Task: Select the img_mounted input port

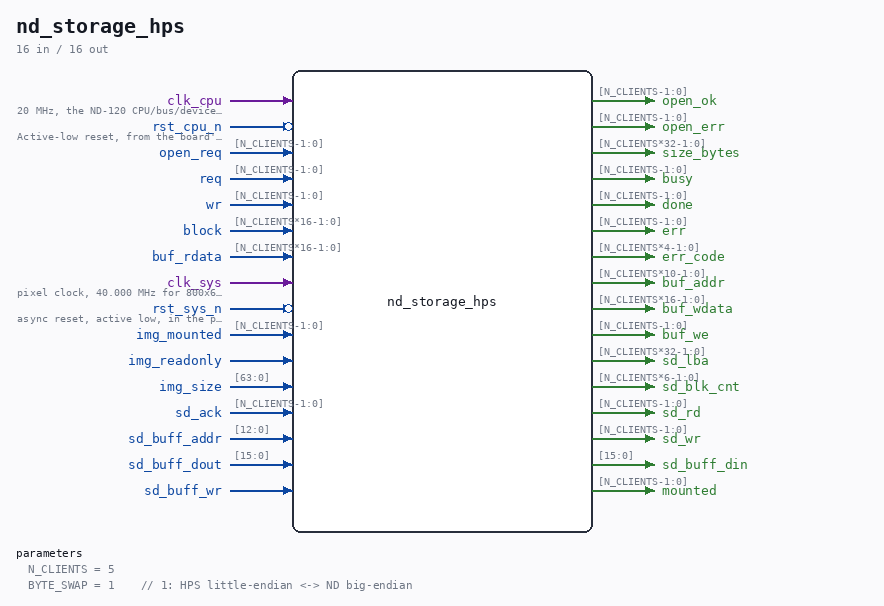Action: [x=179, y=334]
